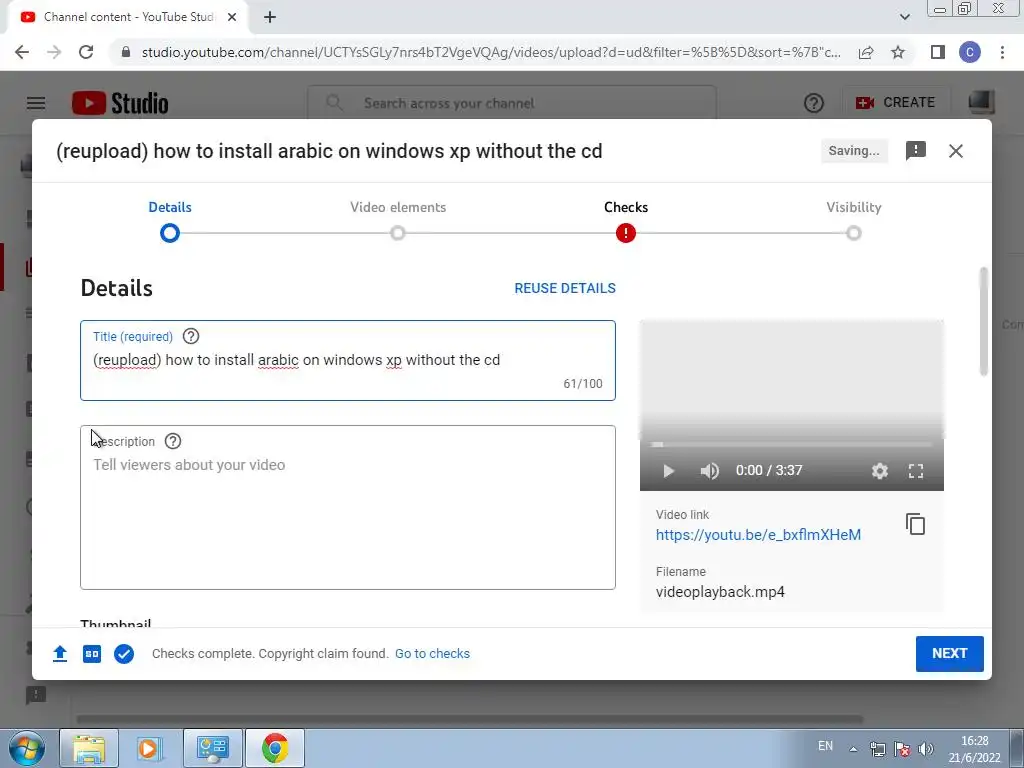Screen dimensions: 1024x768
Task: Open Chrome's three-dot menu
Action: (x=1002, y=52)
